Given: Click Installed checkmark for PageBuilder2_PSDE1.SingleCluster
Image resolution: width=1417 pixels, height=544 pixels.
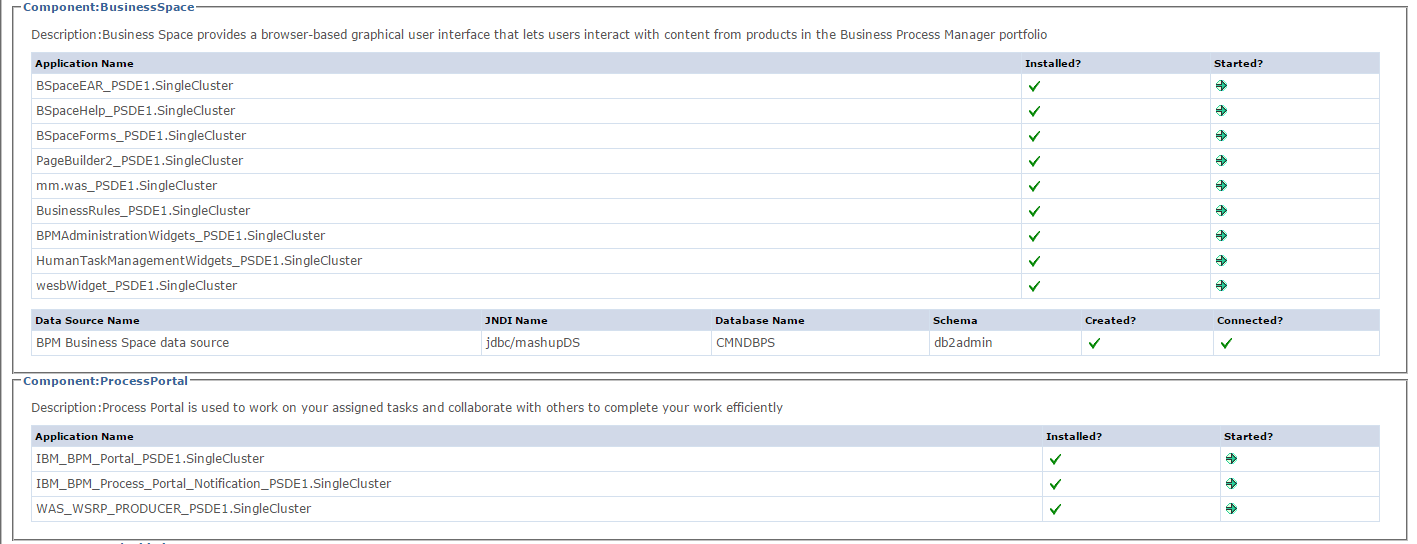Looking at the screenshot, I should click(x=1034, y=161).
